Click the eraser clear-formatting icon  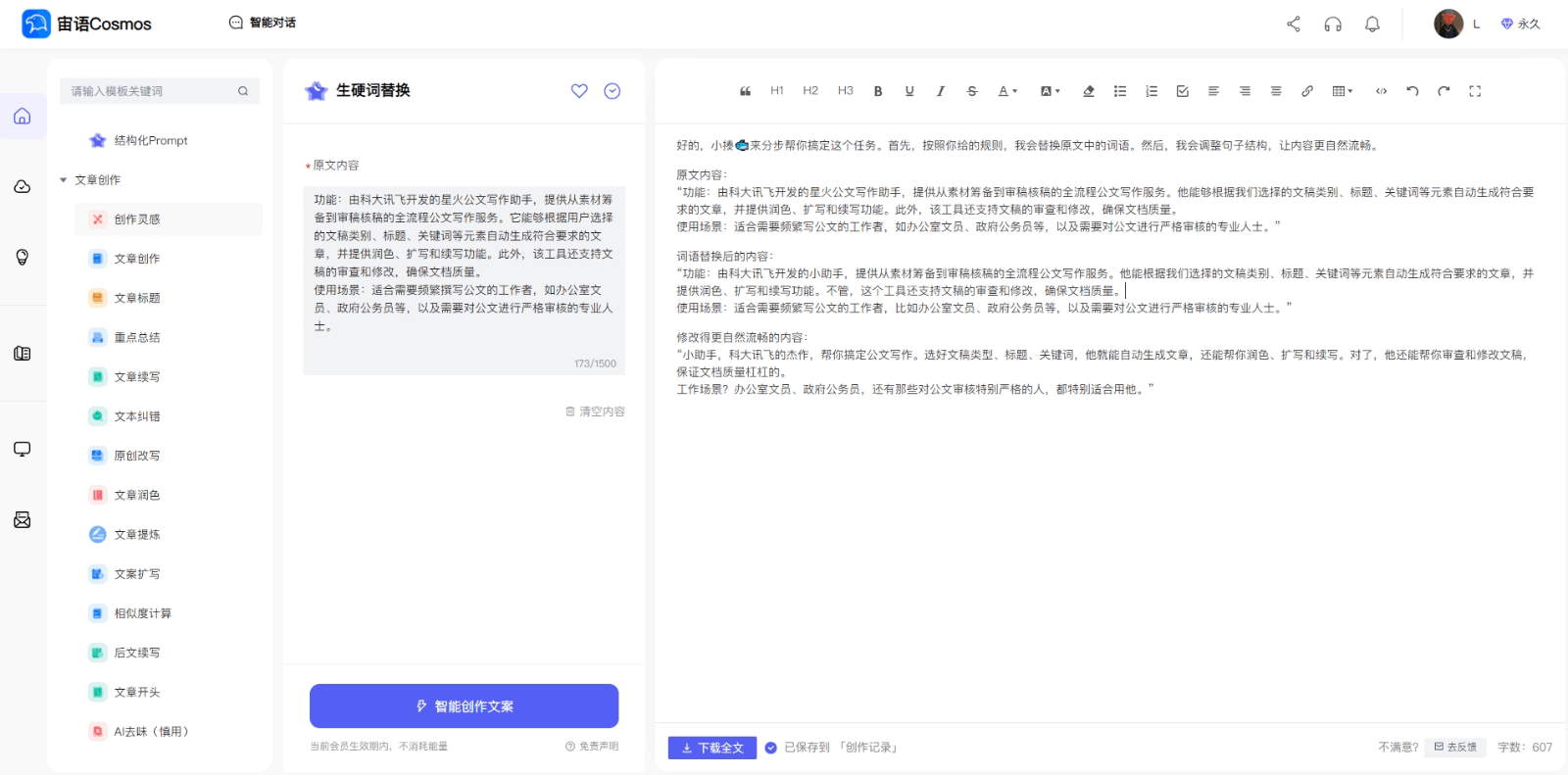coord(1088,91)
